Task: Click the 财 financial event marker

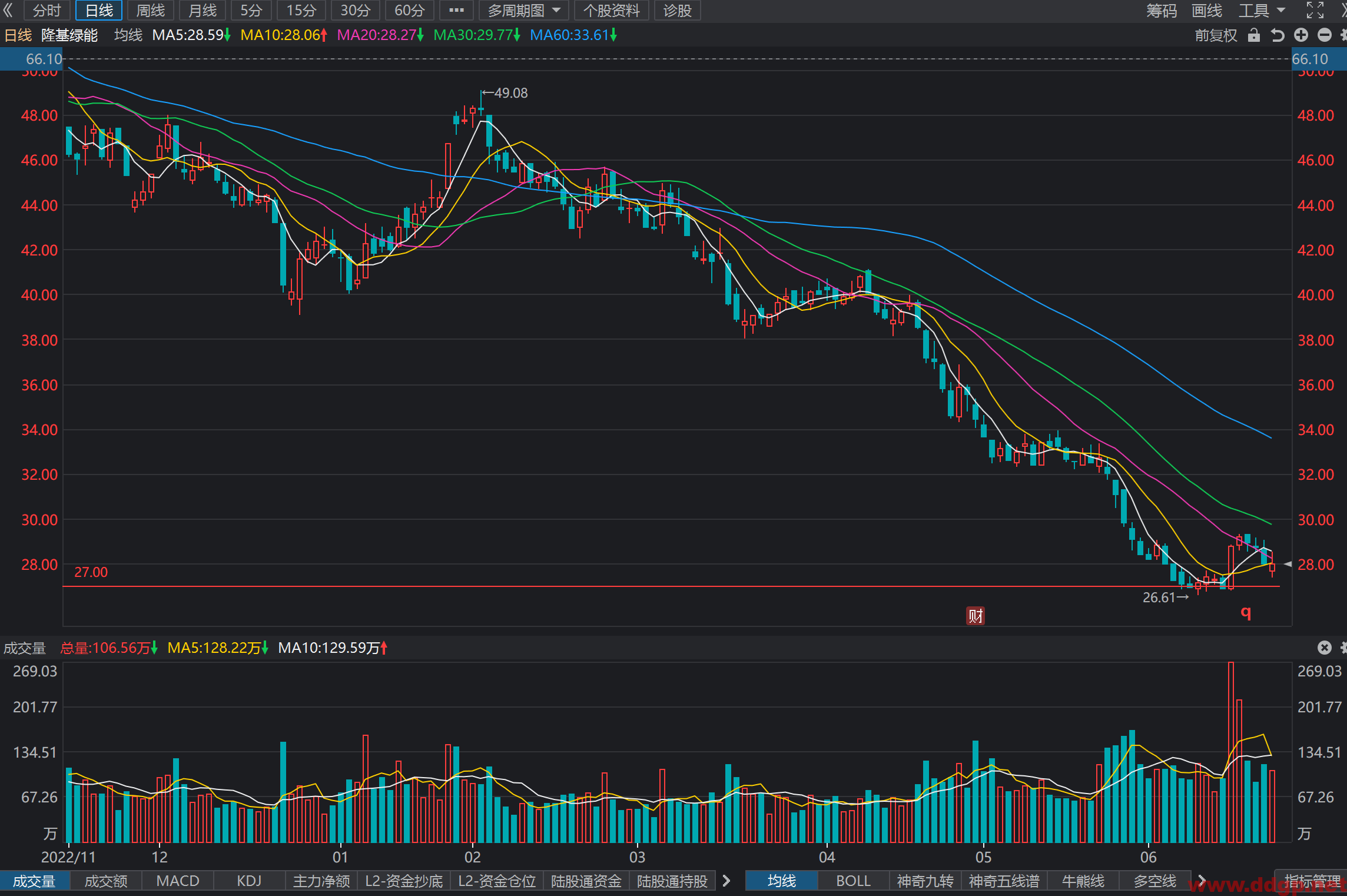Action: click(976, 616)
